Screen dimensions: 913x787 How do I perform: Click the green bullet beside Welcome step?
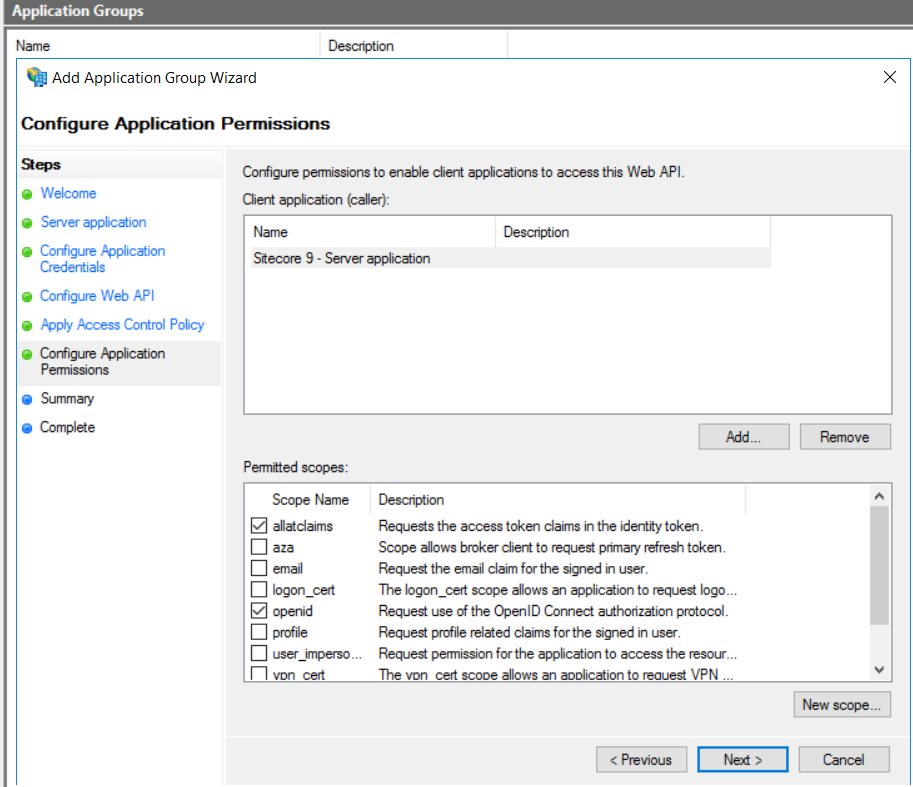(27, 194)
